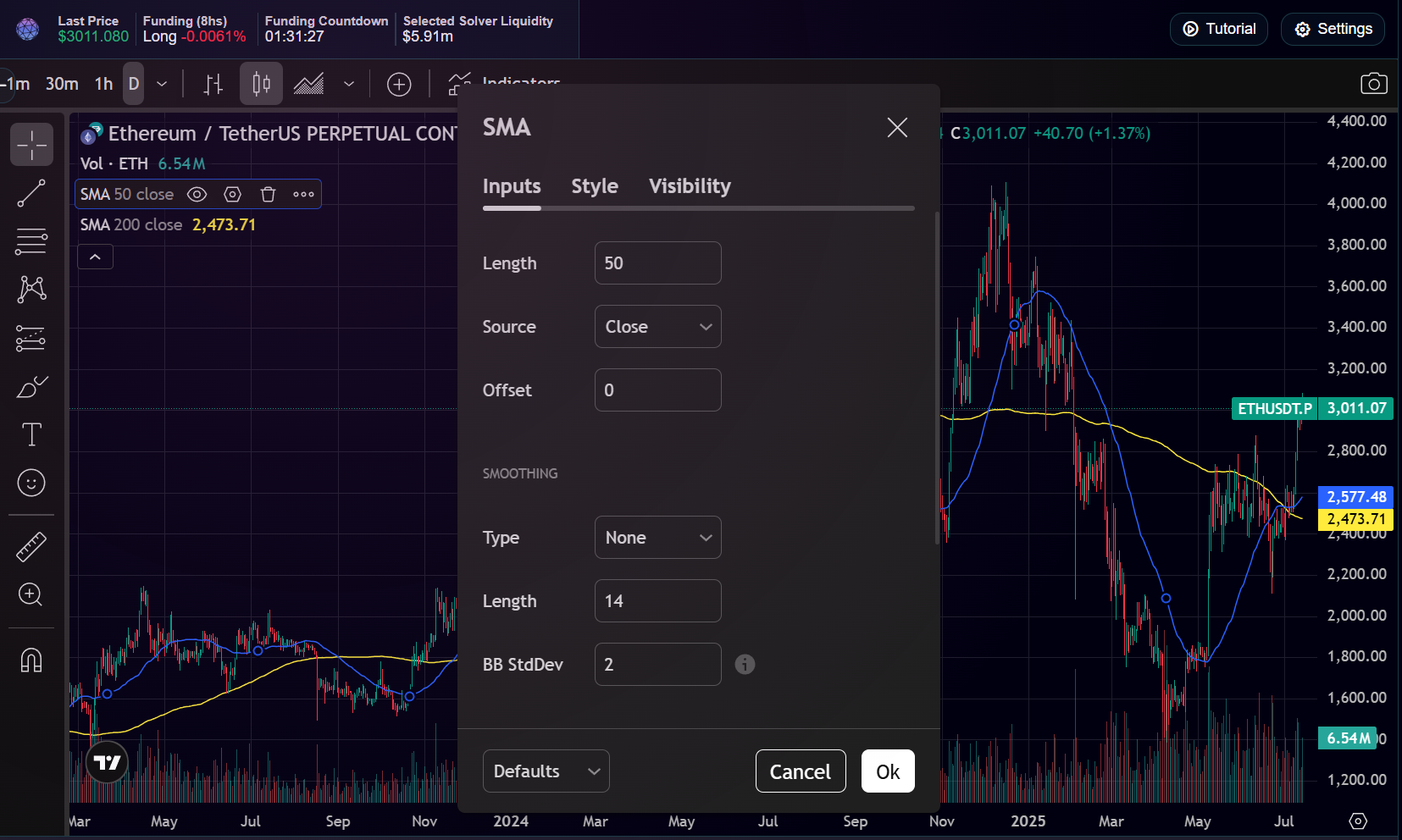The image size is (1402, 840).
Task: Click the zoom in tool
Action: point(31,594)
